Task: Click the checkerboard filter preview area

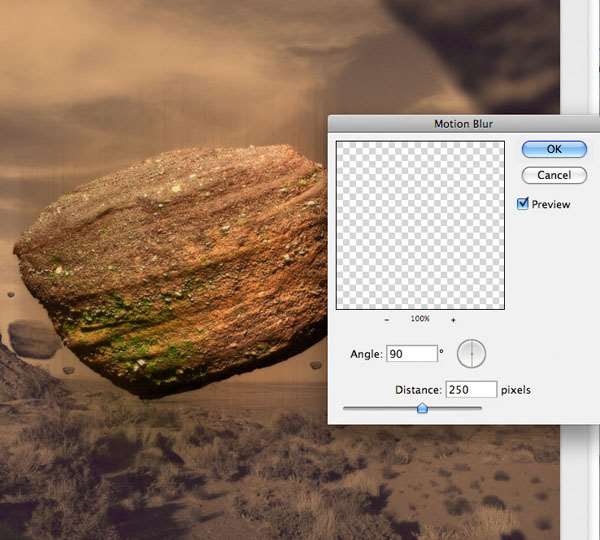Action: tap(420, 225)
